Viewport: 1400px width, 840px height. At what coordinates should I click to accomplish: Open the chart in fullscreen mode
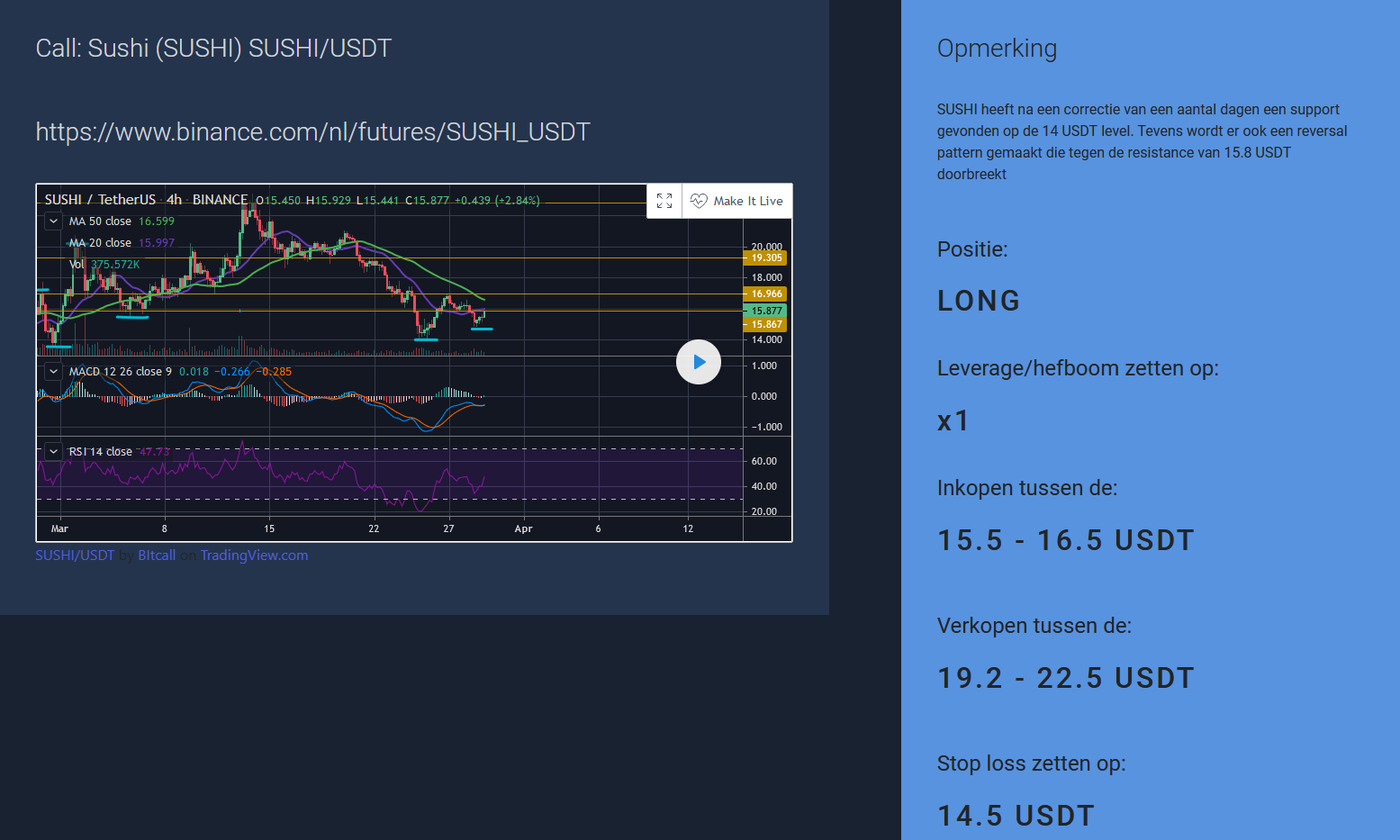click(664, 201)
